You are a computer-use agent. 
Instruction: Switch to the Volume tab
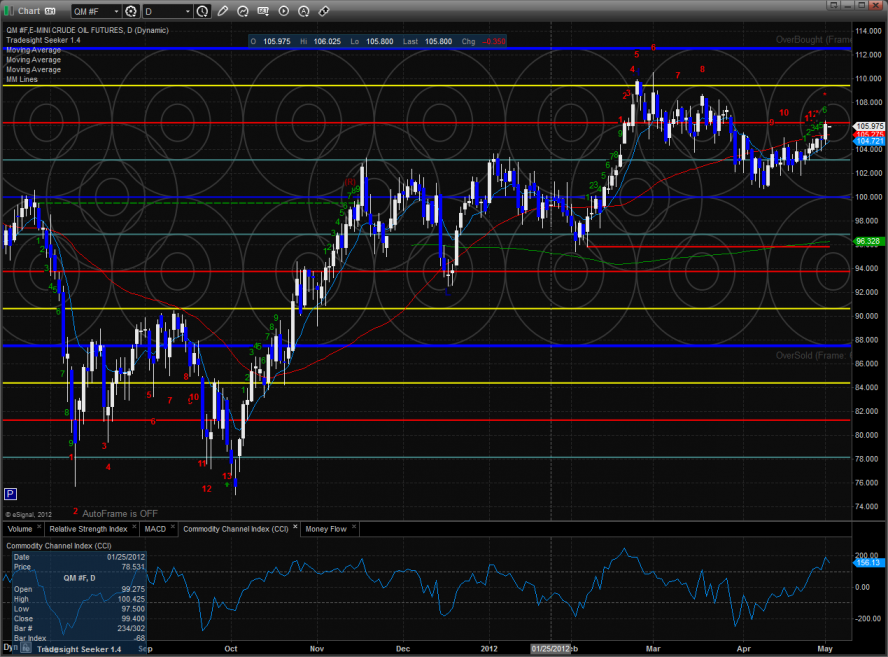tap(19, 528)
